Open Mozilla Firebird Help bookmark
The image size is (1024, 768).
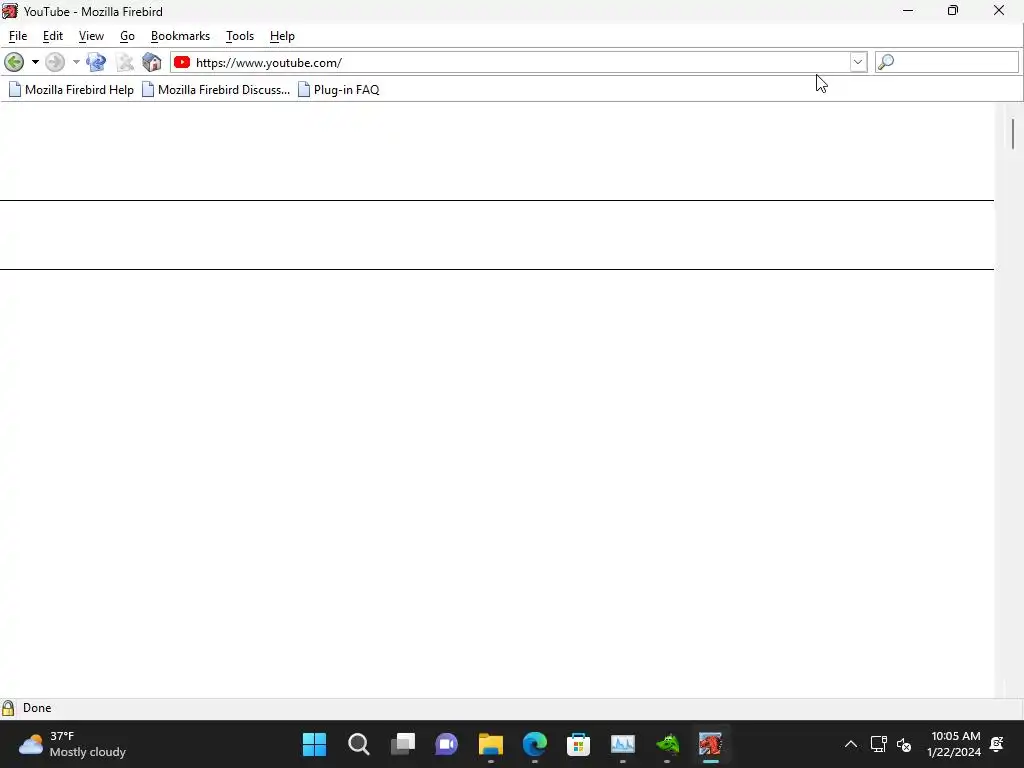click(71, 89)
